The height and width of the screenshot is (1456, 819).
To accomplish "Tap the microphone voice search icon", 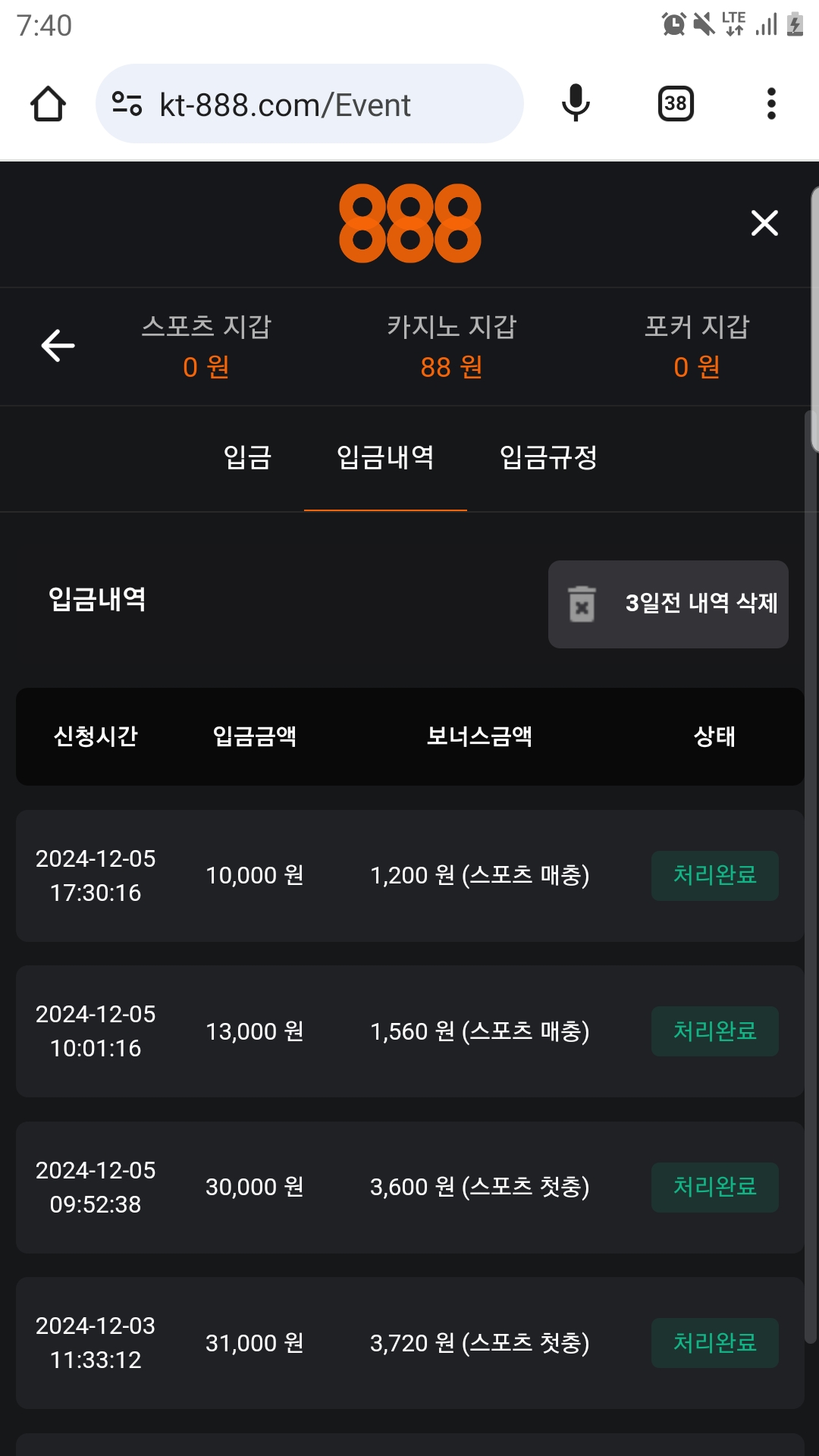I will (576, 104).
